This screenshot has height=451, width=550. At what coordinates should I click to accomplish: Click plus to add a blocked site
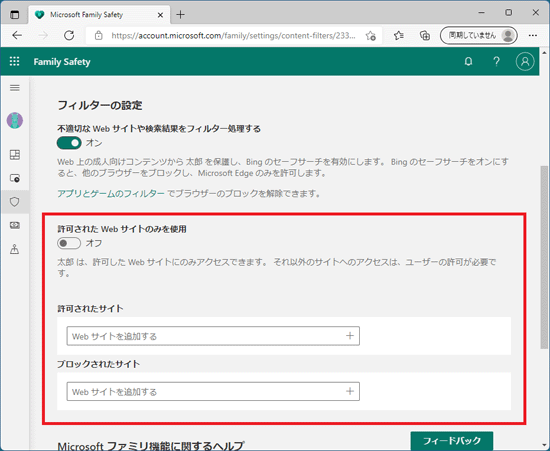(x=350, y=391)
